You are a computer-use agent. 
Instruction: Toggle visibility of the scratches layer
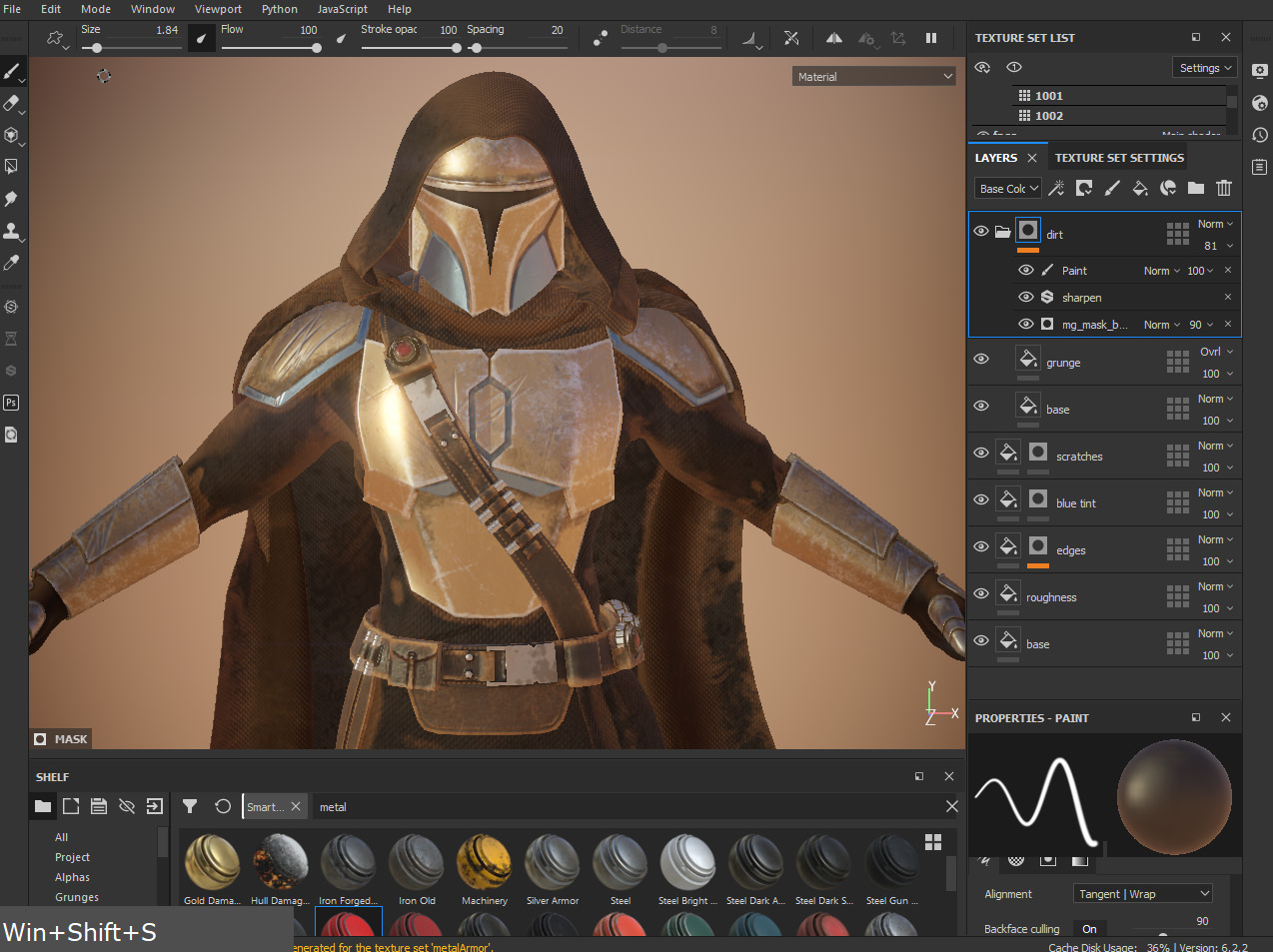981,453
